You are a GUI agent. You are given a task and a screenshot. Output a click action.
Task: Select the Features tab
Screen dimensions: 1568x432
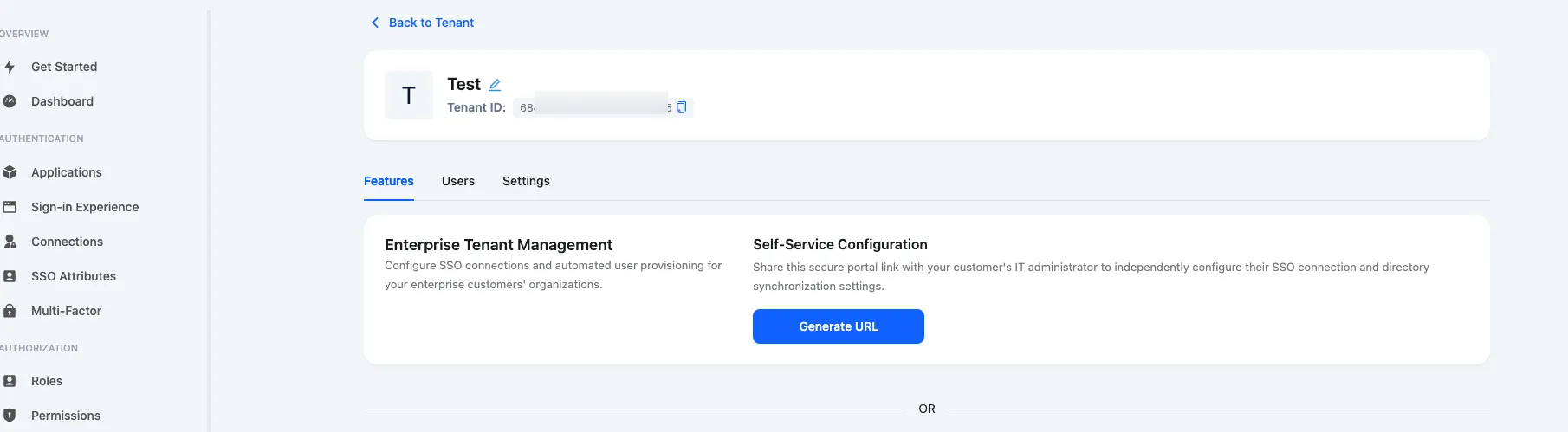tap(388, 181)
